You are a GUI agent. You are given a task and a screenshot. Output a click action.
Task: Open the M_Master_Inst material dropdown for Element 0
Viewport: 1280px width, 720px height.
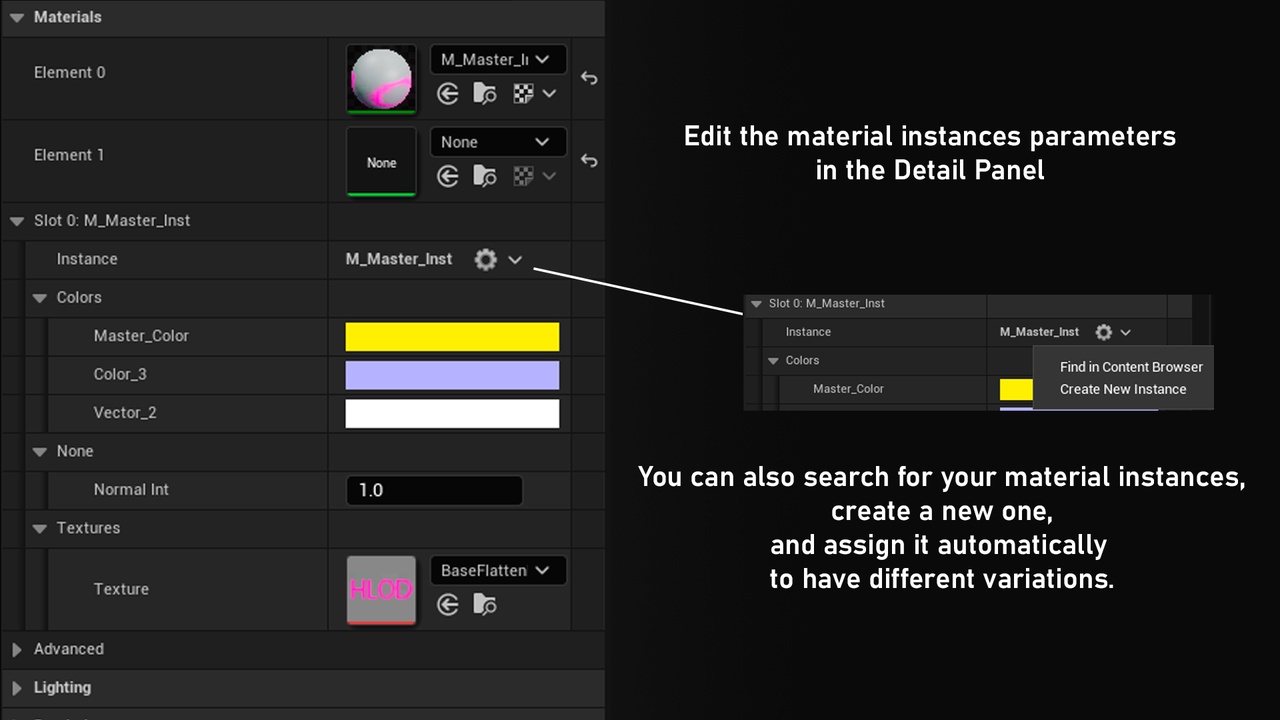(x=498, y=60)
